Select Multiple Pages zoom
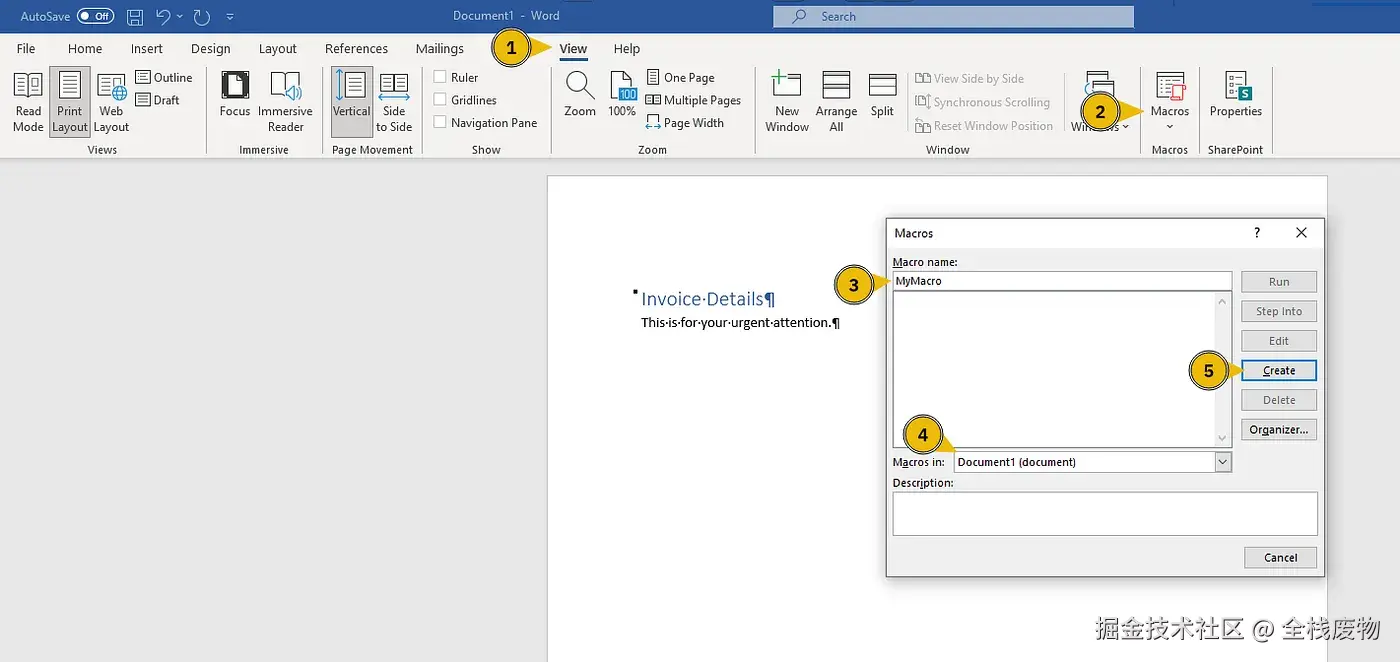1400x662 pixels. tap(693, 100)
